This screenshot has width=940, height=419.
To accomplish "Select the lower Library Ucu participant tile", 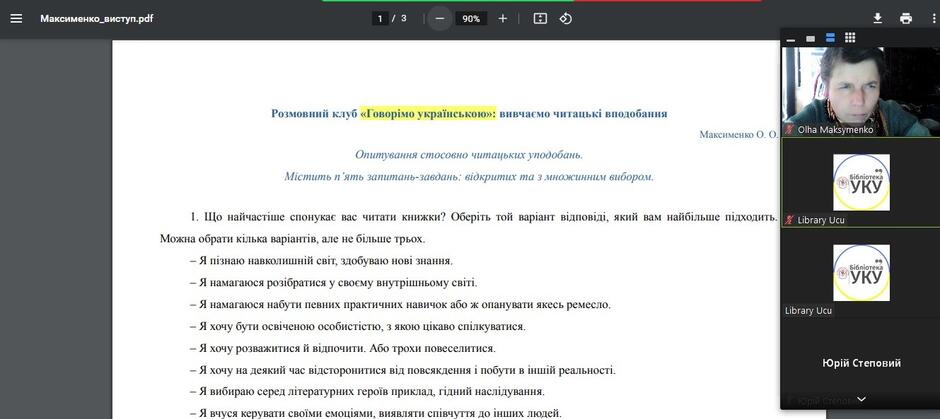I will click(x=861, y=273).
